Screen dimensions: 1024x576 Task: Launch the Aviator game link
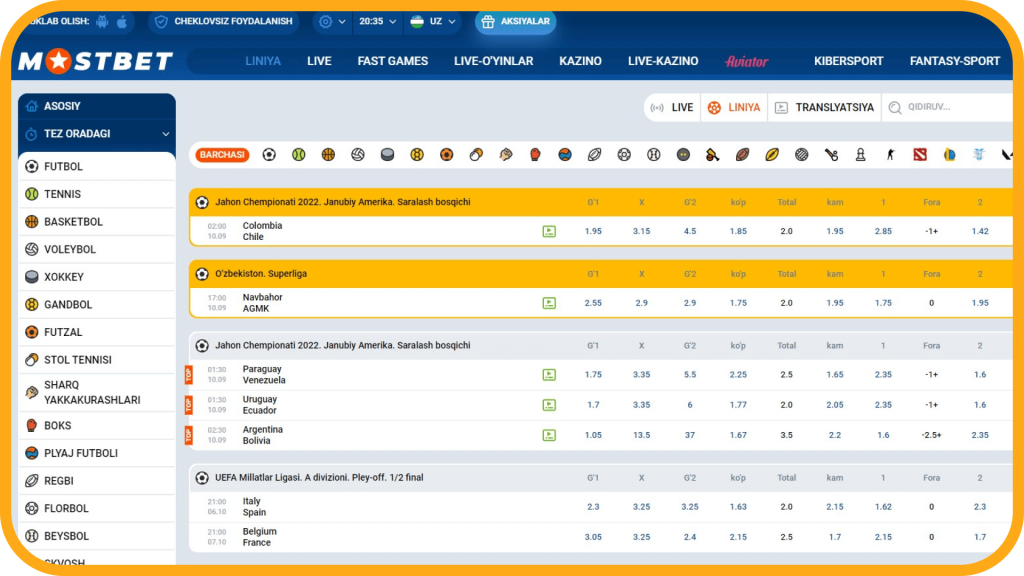point(746,61)
